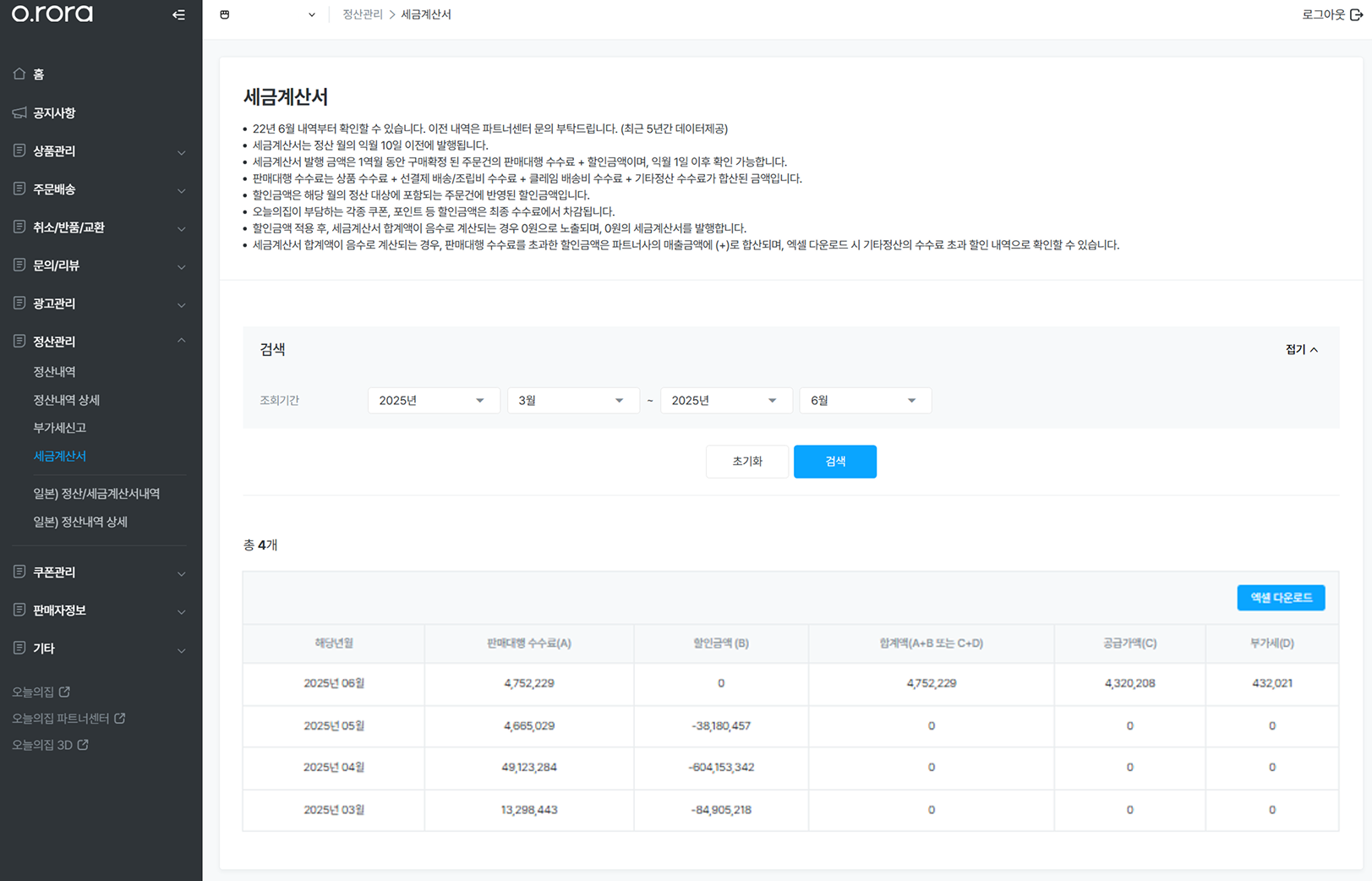Select the 2025년 03월 row cell
Image resolution: width=1372 pixels, height=881 pixels.
[334, 809]
